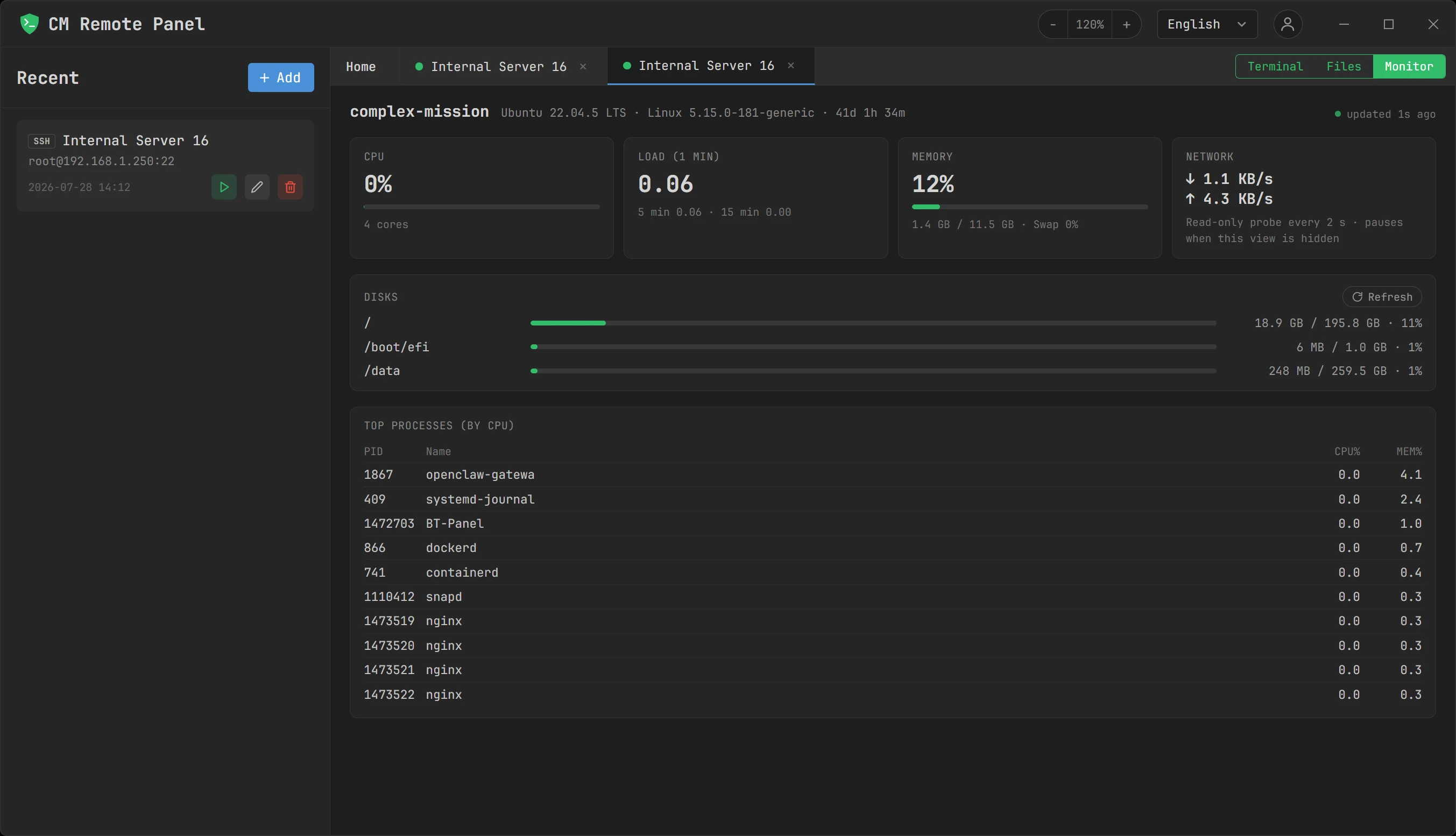This screenshot has height=836, width=1456.
Task: Open the Internal Server 16 recent card
Action: [165, 165]
